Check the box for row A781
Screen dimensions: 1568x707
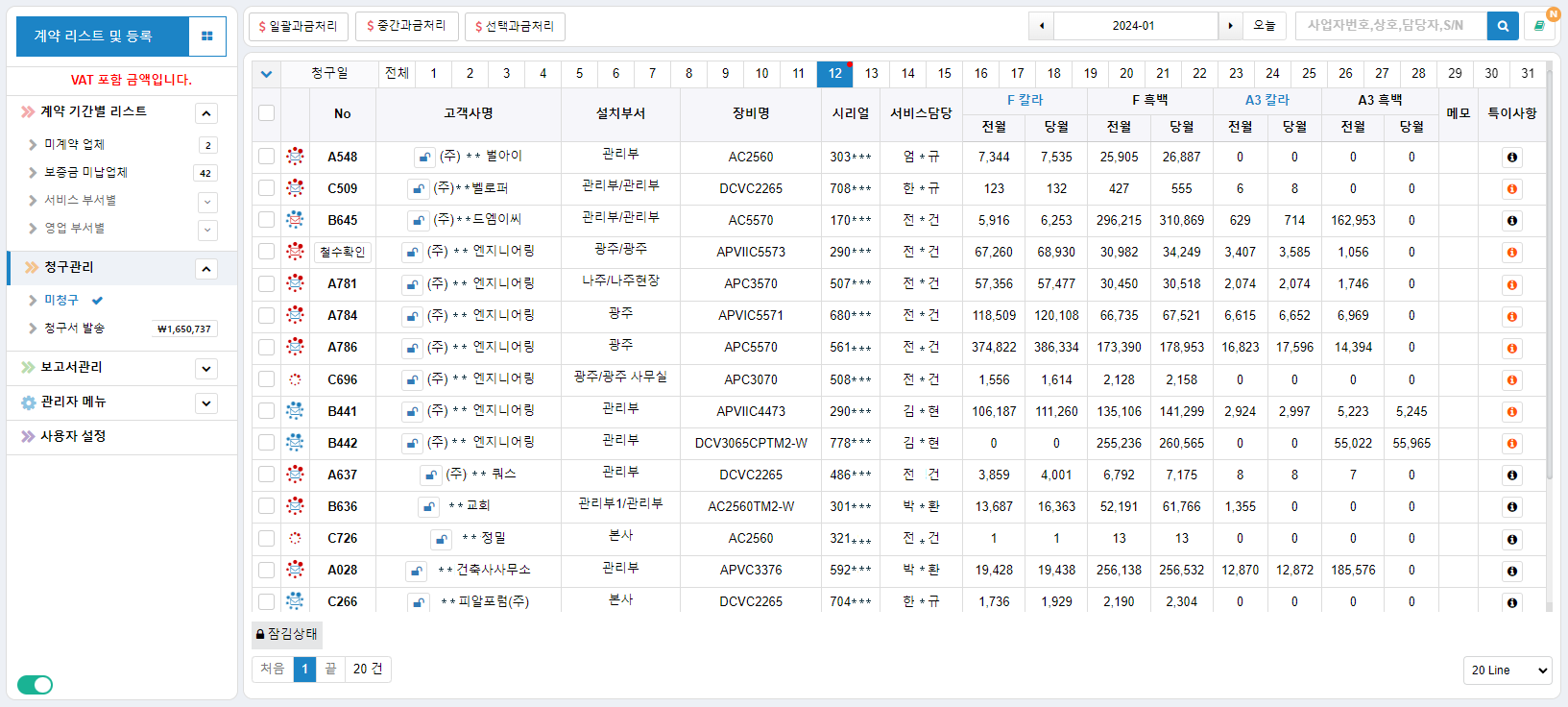tap(266, 283)
